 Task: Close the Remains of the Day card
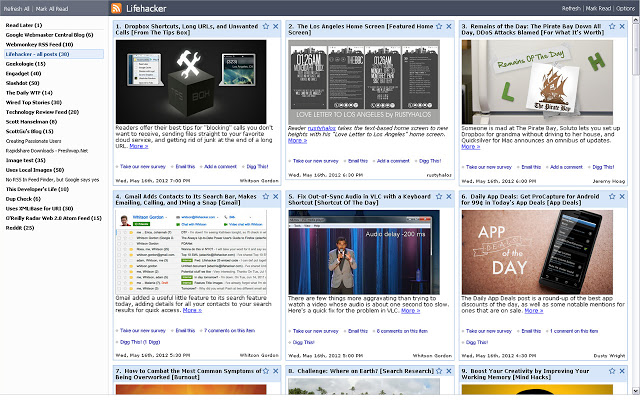click(622, 26)
